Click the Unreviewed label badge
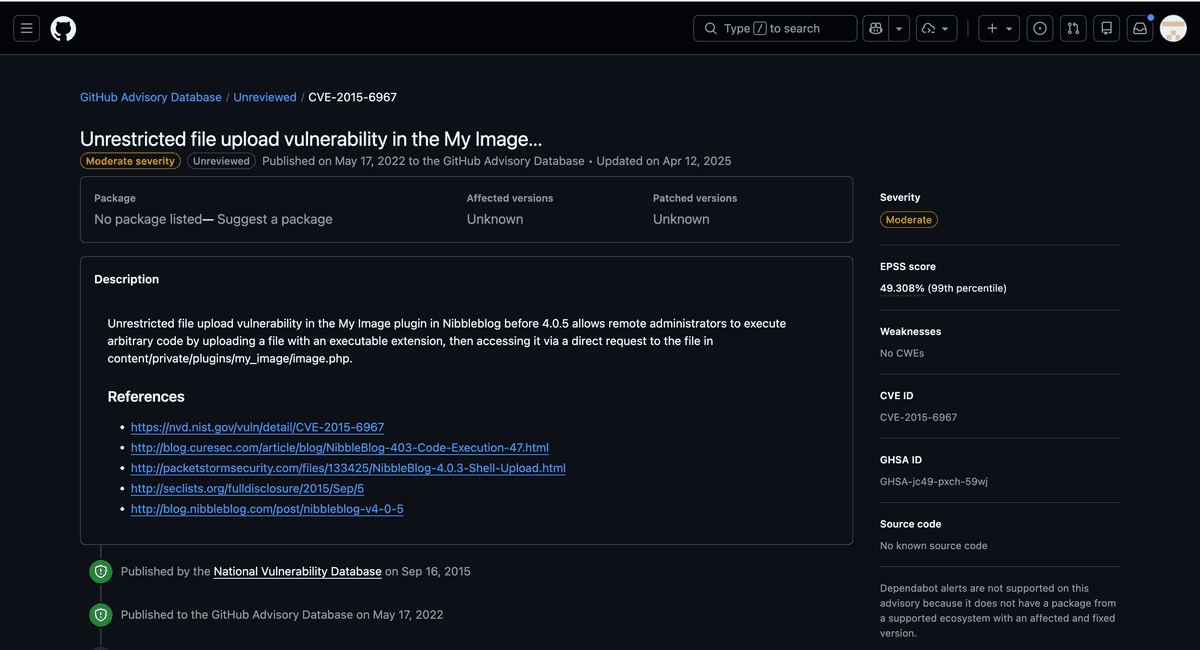 point(221,161)
